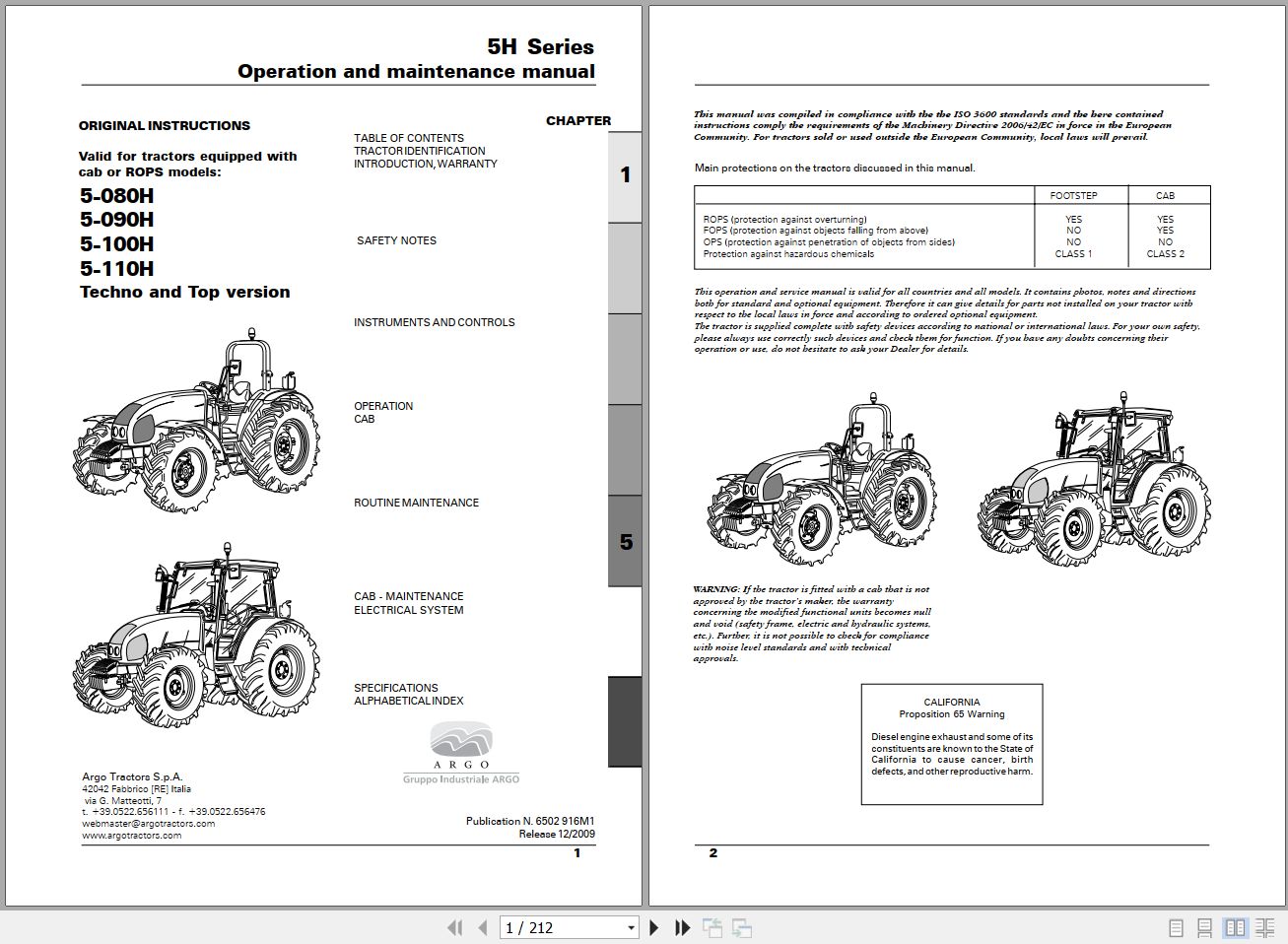This screenshot has height=944, width=1288.
Task: Click model text 5-110H
Action: 116,268
